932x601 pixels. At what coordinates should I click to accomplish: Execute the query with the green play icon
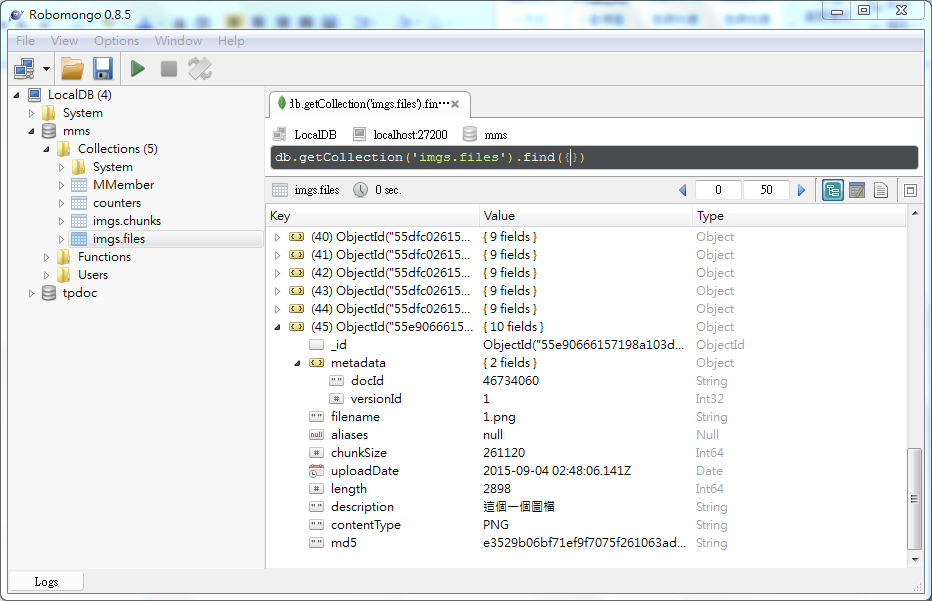coord(137,68)
